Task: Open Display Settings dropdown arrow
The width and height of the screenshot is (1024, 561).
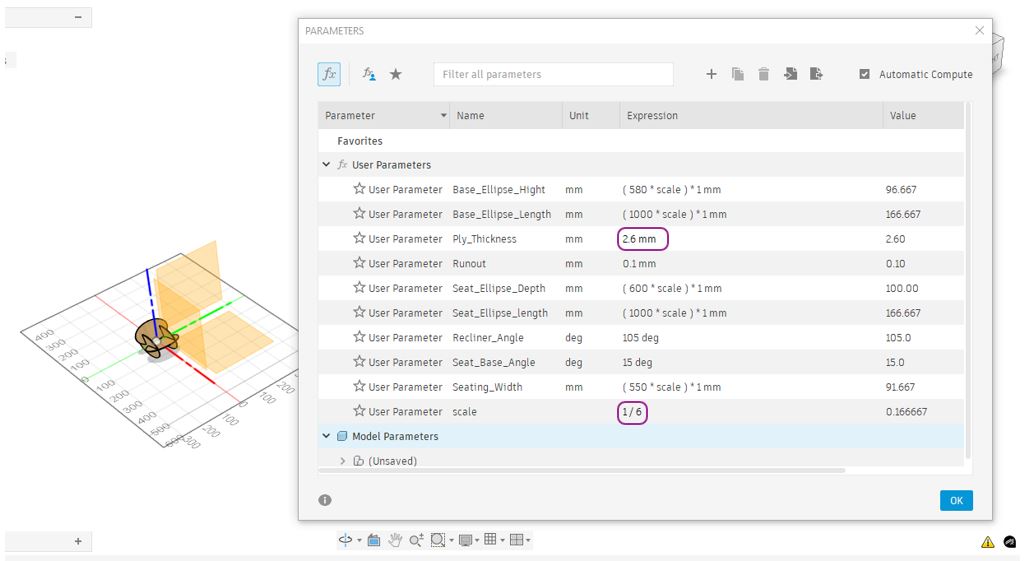Action: point(477,541)
